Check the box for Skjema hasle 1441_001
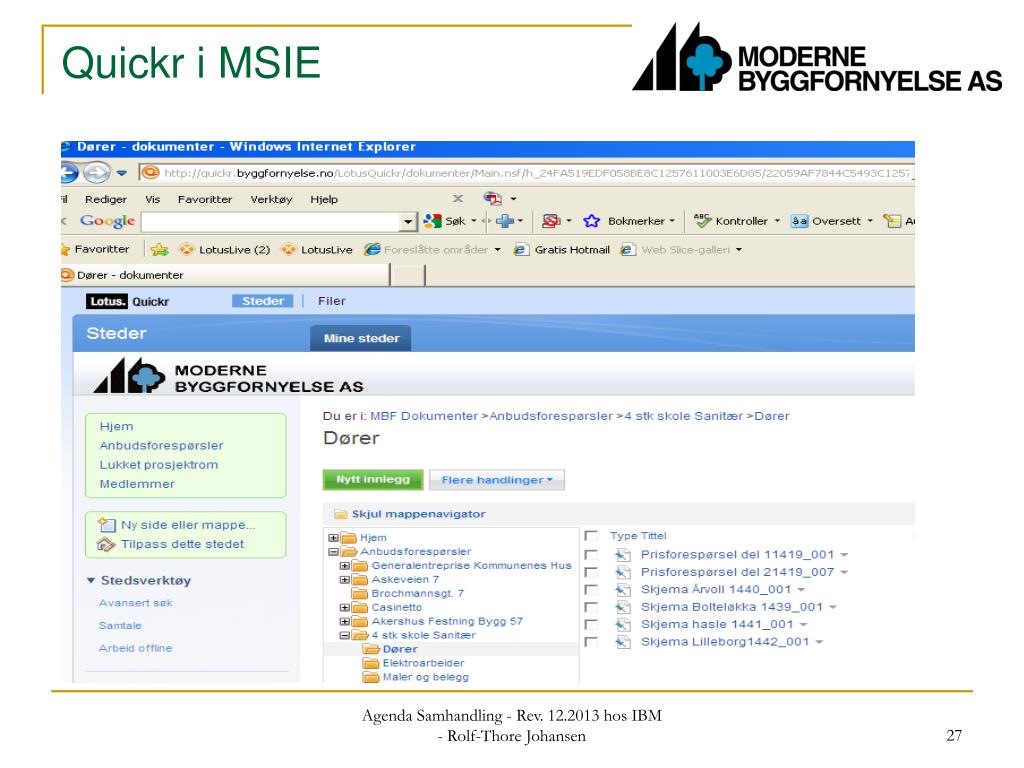The height and width of the screenshot is (768, 1024). tap(591, 624)
